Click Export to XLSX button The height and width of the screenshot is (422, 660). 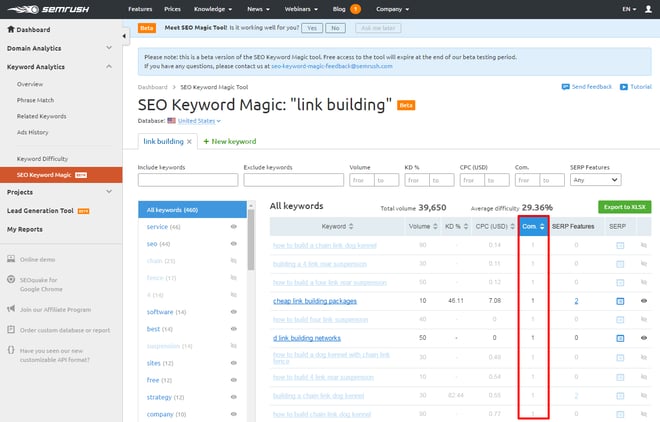(x=625, y=207)
